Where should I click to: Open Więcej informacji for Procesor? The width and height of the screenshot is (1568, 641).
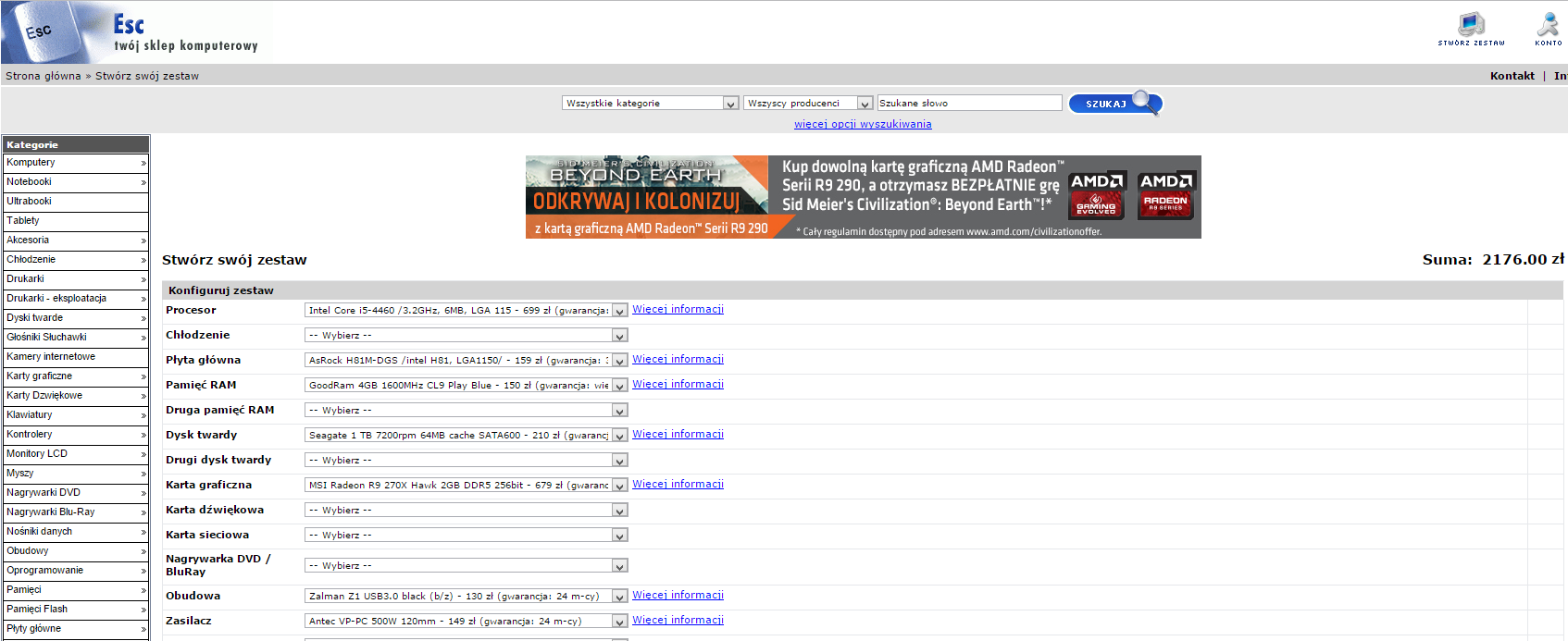[678, 309]
